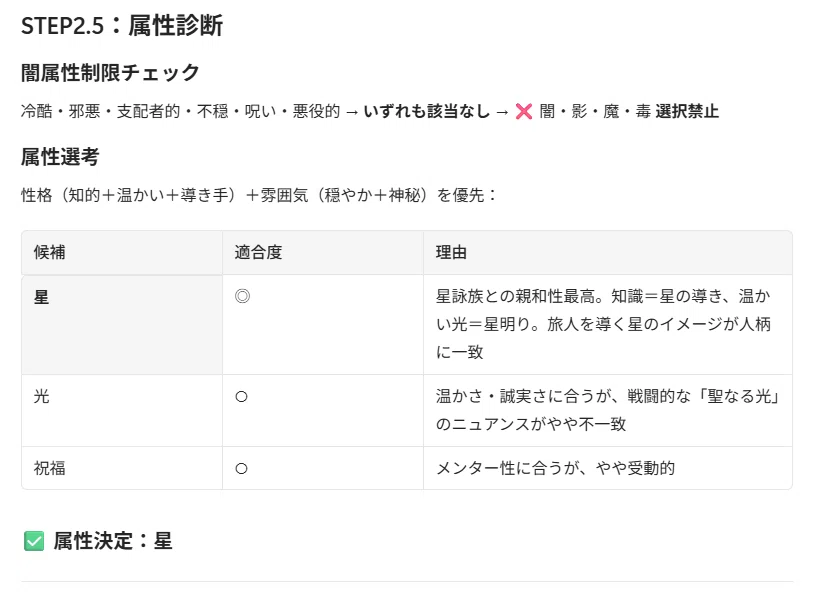Click the 闇属性制限チェック heading
This screenshot has width=837, height=604.
tap(110, 73)
